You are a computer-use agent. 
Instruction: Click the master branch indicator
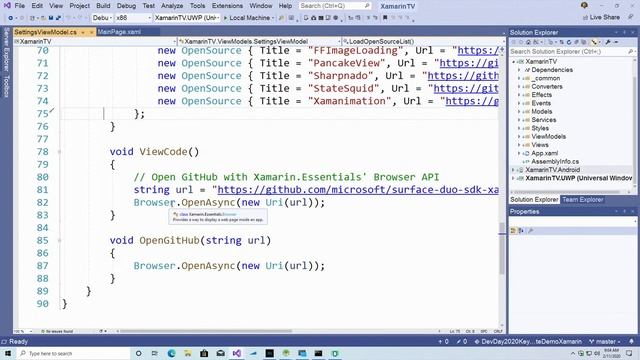pyautogui.click(x=604, y=341)
